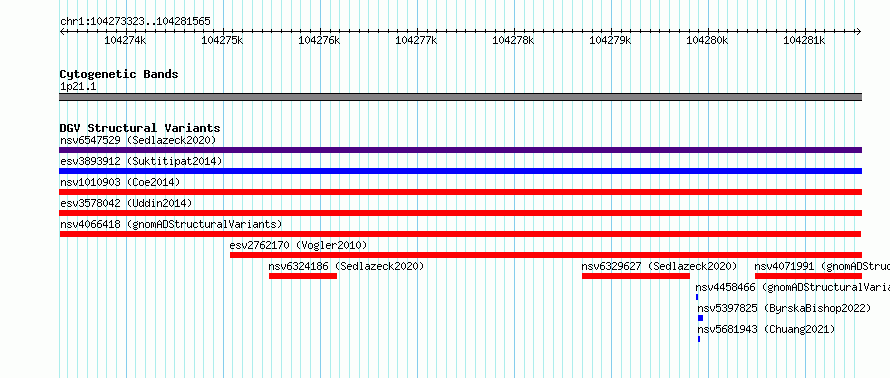The height and width of the screenshot is (378, 890).
Task: Select the red nsv4071991 variant bar
Action: click(808, 276)
